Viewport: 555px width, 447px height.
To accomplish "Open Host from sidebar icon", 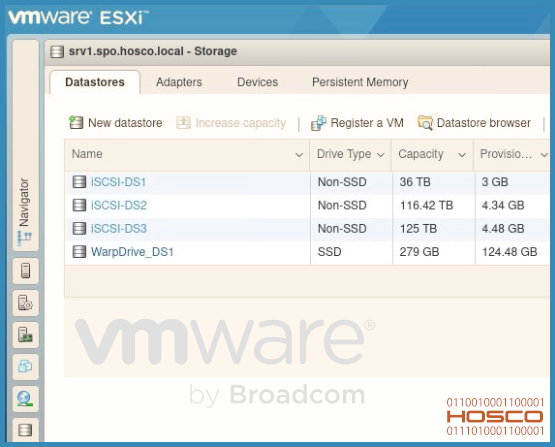I will (x=25, y=271).
